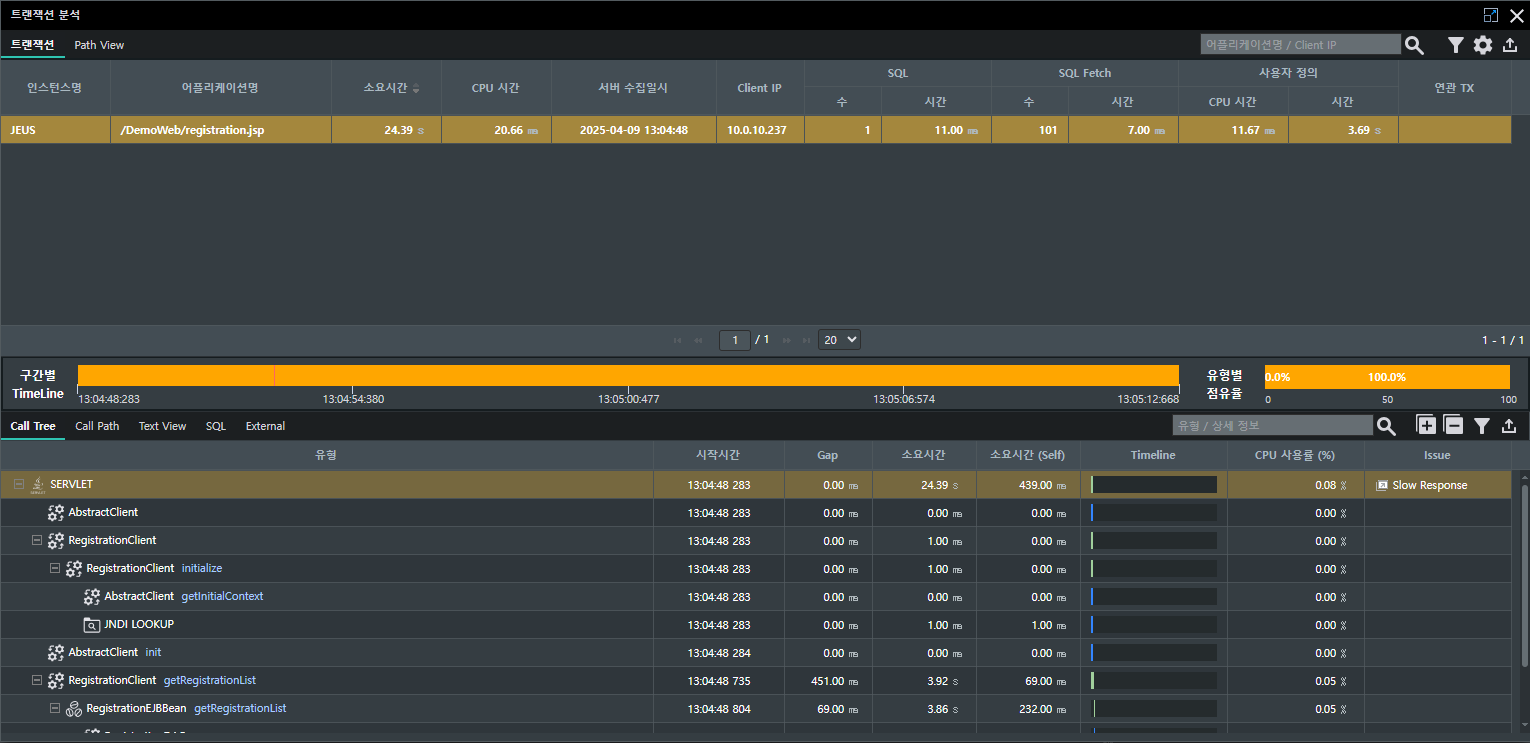Open the Call Tree filter icon
Image resolution: width=1530 pixels, height=743 pixels.
[x=1482, y=426]
